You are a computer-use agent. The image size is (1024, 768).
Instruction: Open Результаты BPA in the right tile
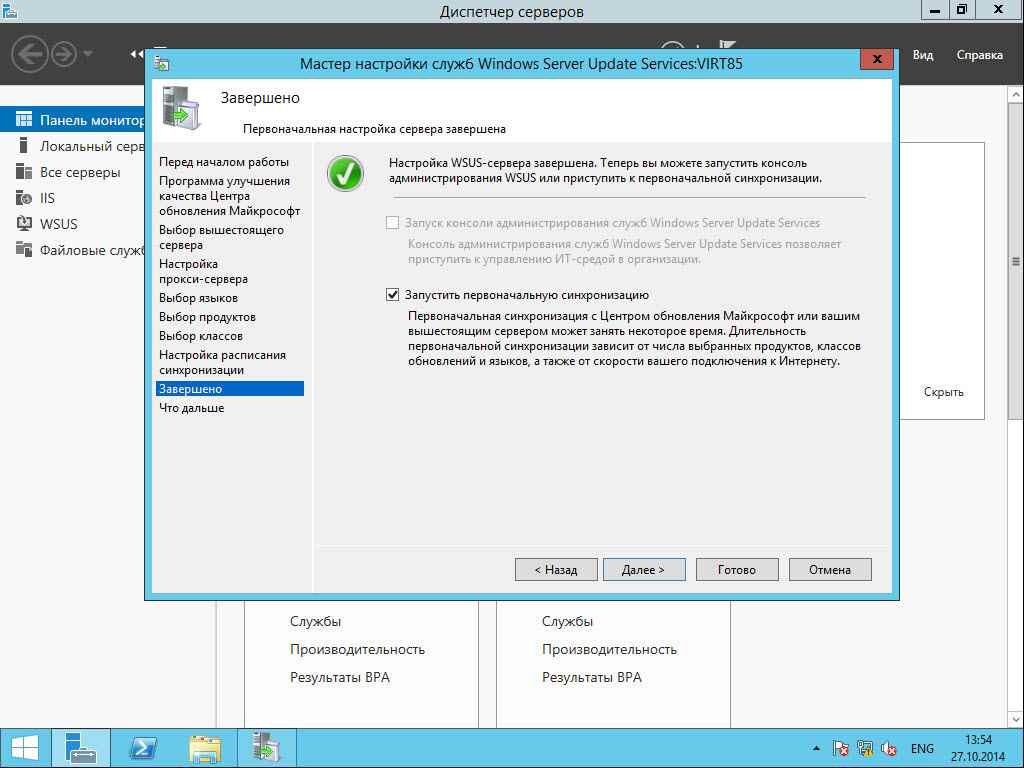point(592,677)
